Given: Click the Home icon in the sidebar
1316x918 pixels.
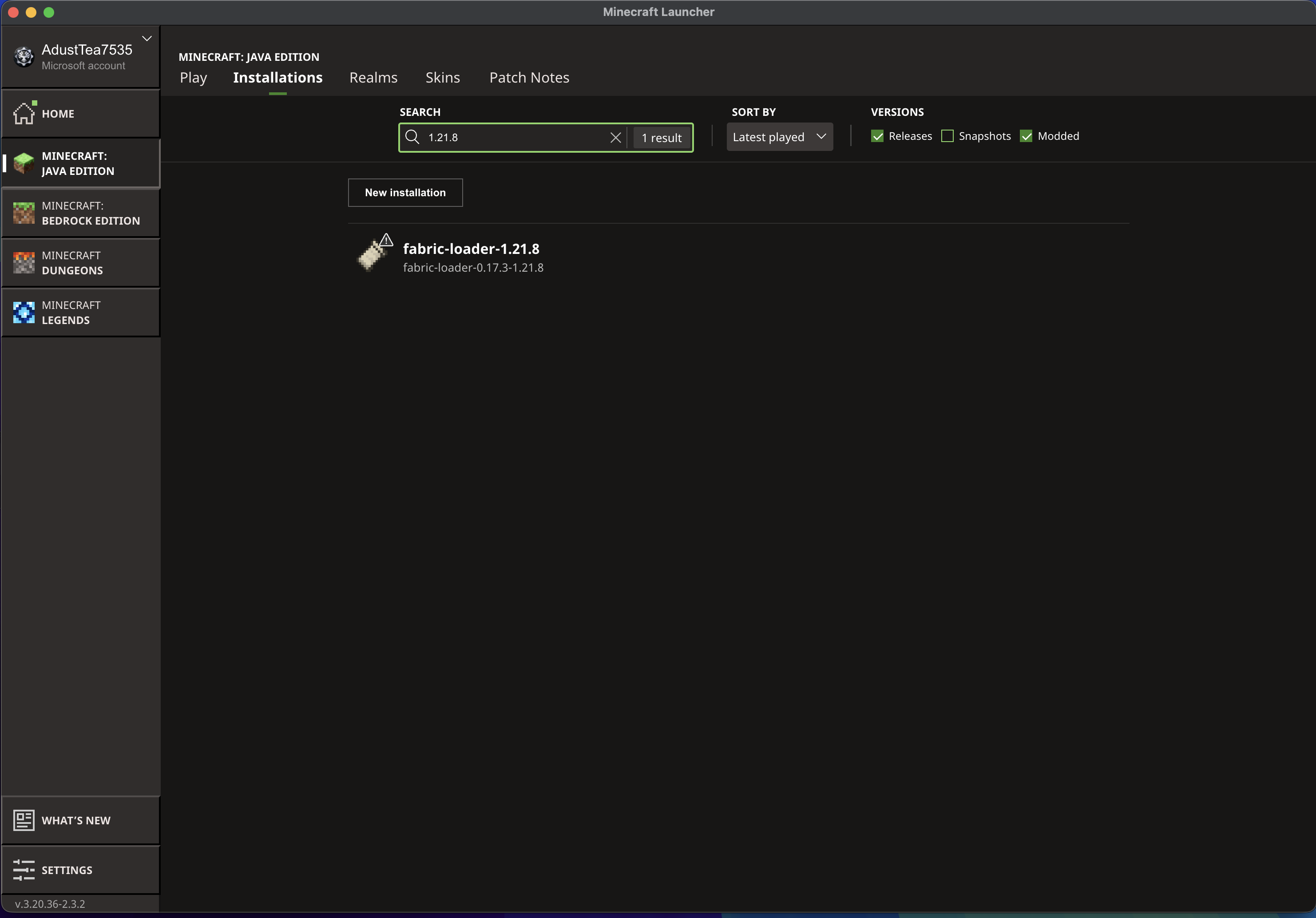Looking at the screenshot, I should (x=24, y=113).
